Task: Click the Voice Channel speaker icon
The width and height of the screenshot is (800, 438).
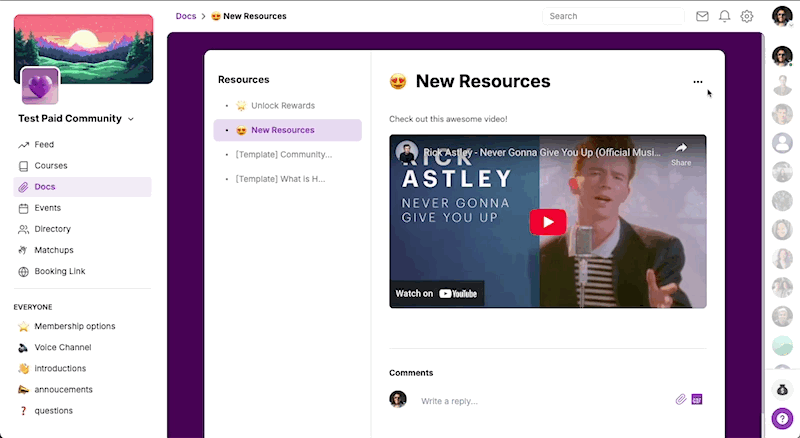Action: point(23,348)
